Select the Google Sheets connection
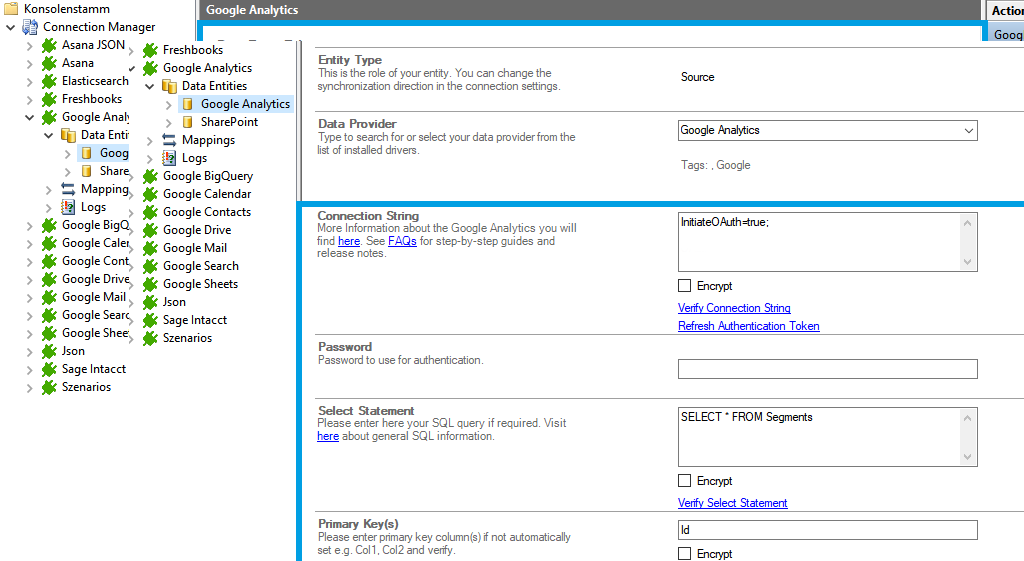1024x561 pixels. pyautogui.click(x=200, y=284)
